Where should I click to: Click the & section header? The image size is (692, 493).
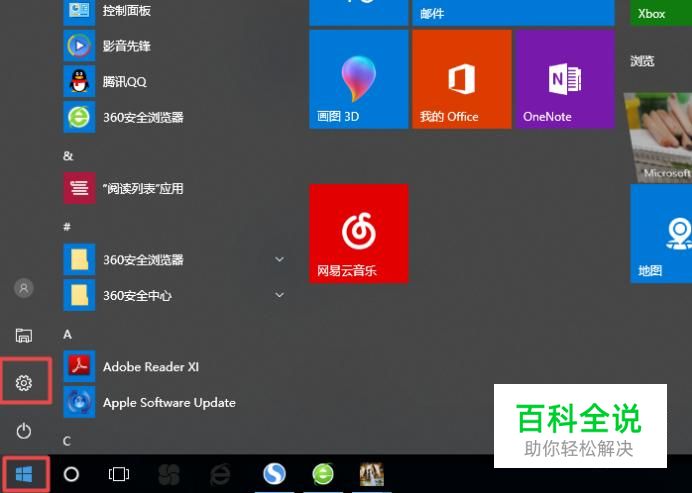click(68, 156)
